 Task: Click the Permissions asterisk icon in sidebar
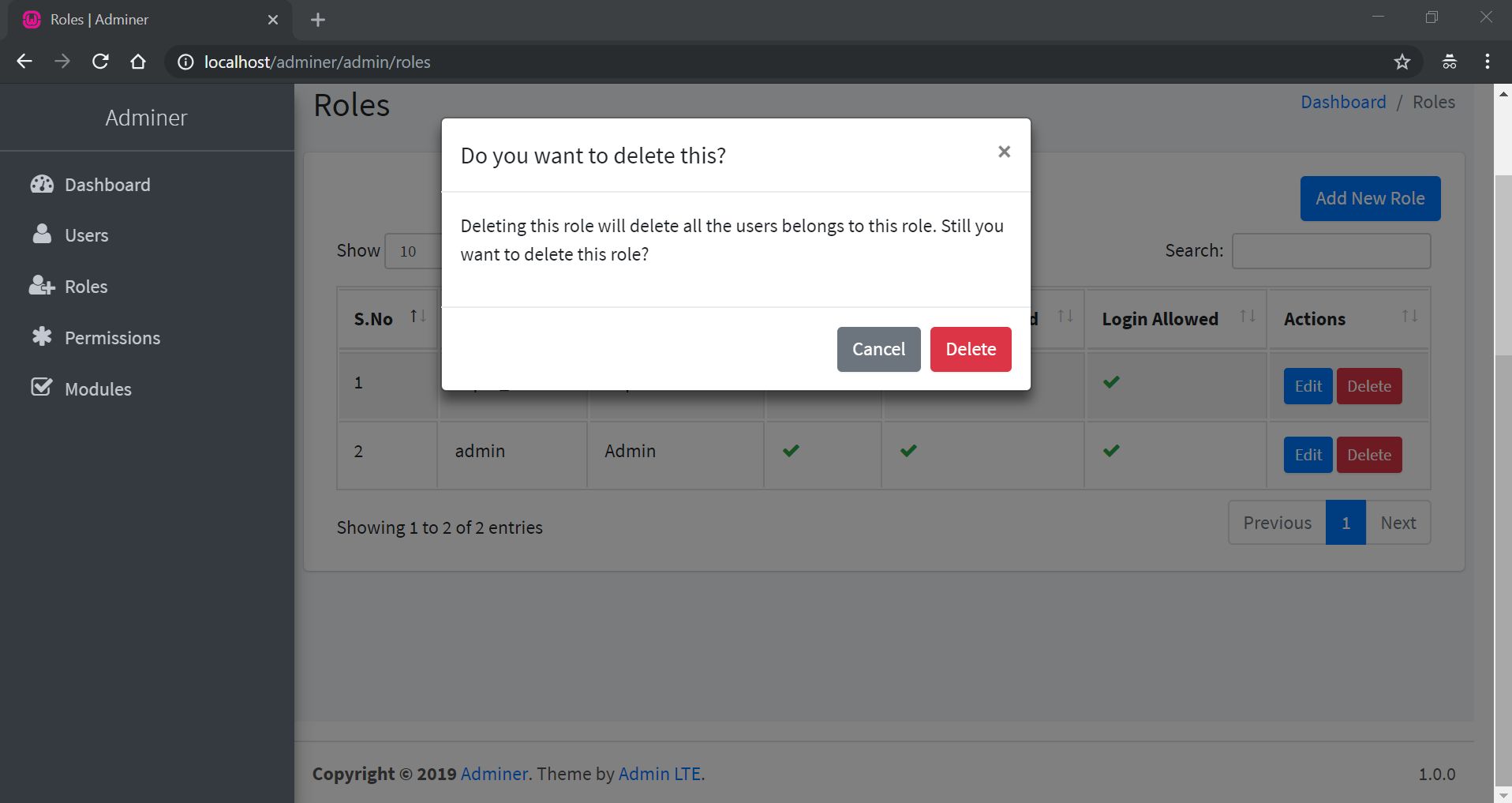point(42,337)
